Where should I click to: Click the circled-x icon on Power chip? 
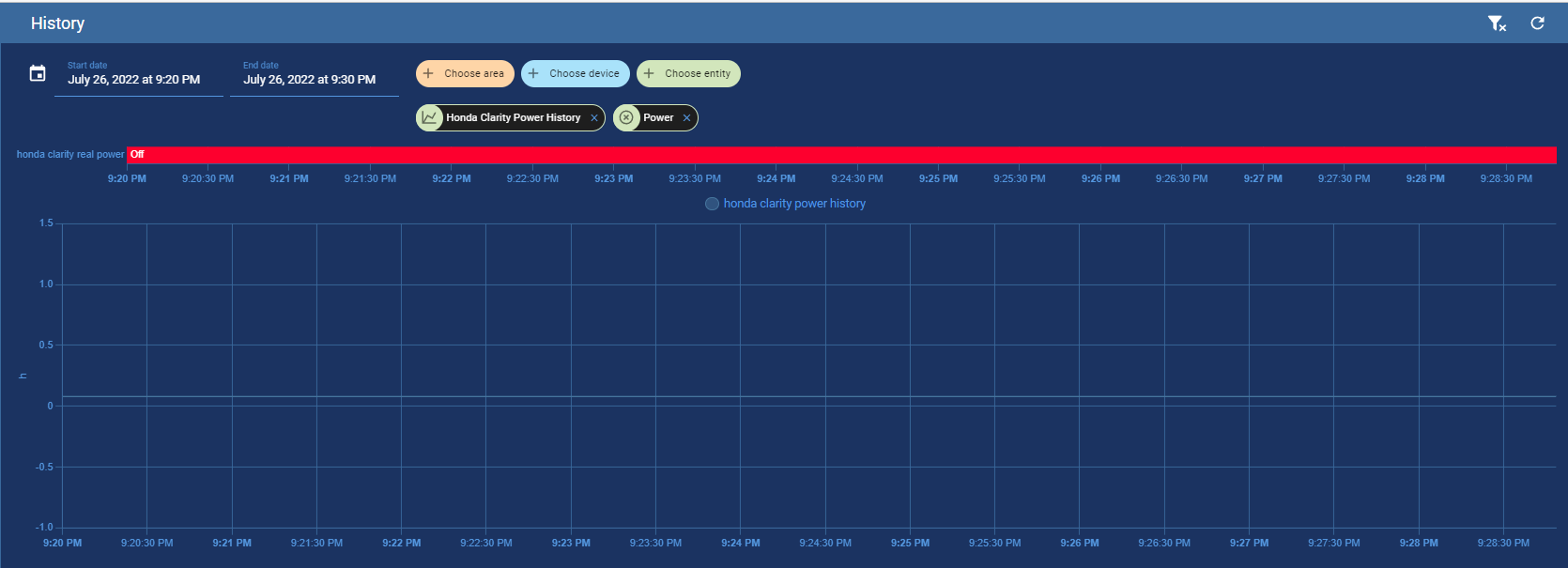pyautogui.click(x=626, y=117)
